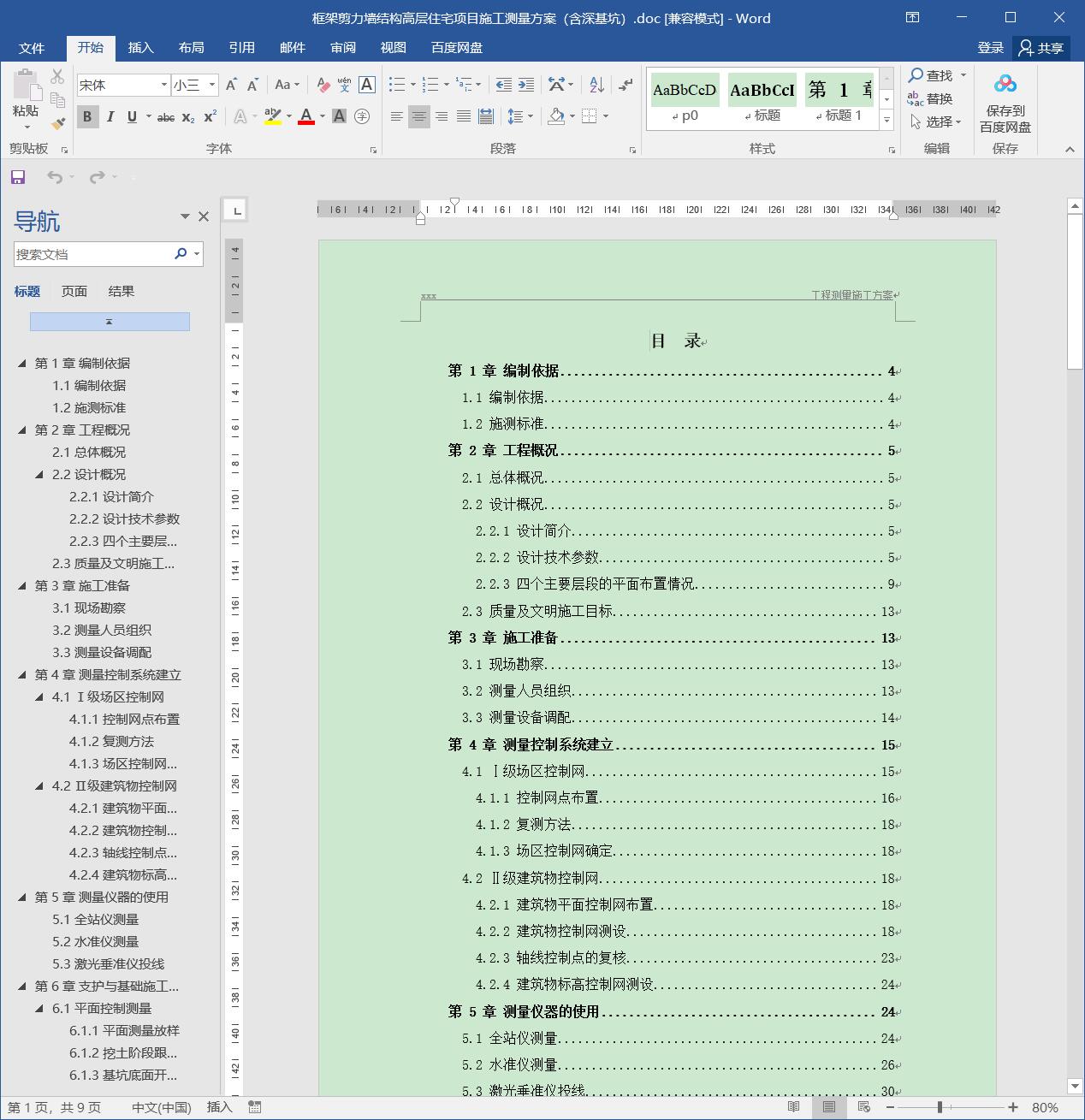
Task: Switch to the 引用 ribbon tab
Action: 241,48
